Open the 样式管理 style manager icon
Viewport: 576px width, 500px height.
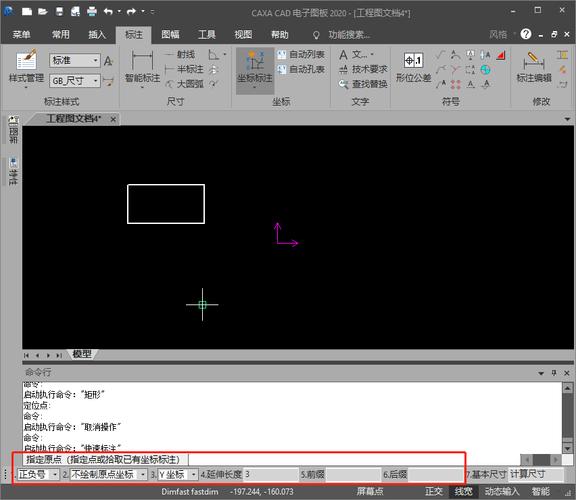26,60
